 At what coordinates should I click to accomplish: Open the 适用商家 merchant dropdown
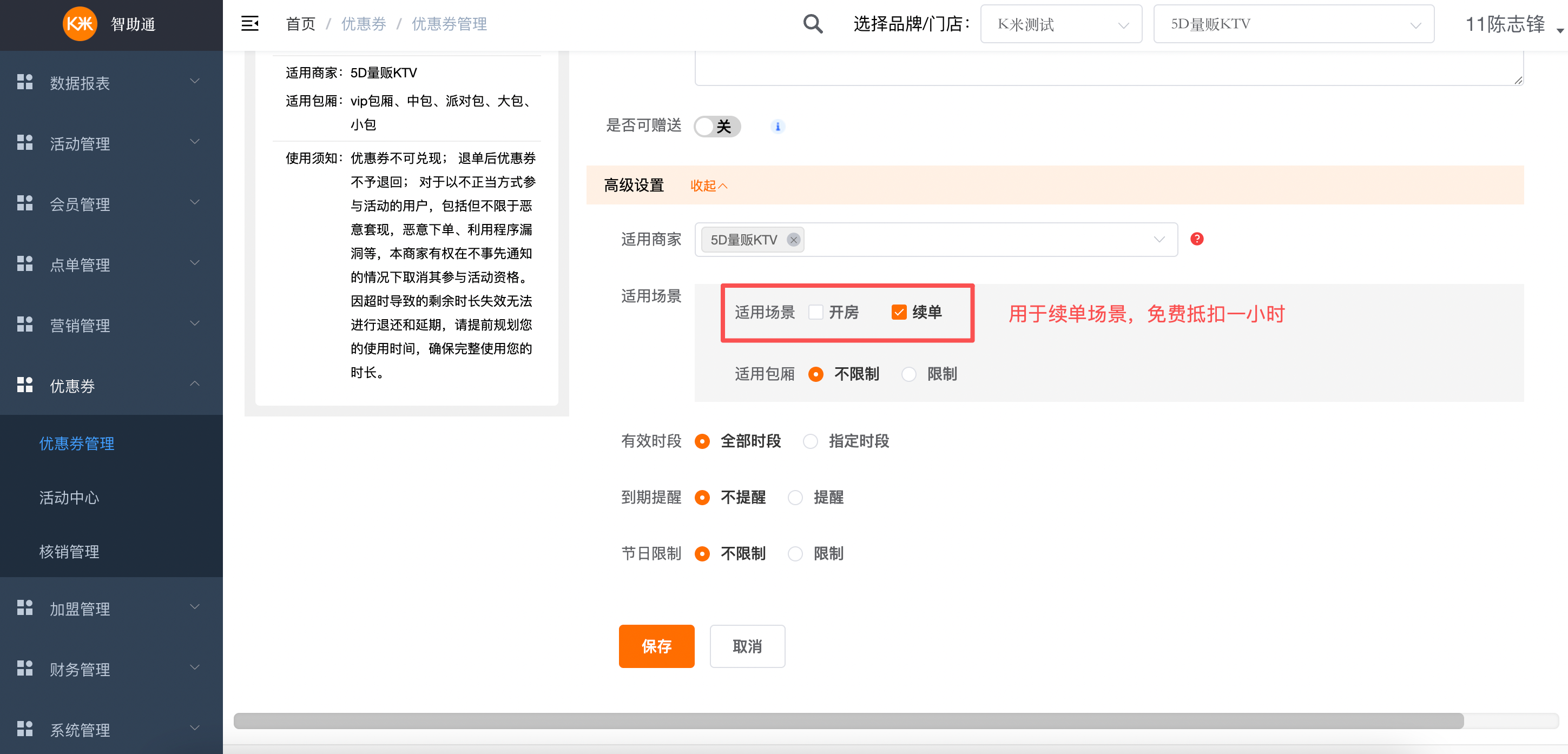pos(936,240)
